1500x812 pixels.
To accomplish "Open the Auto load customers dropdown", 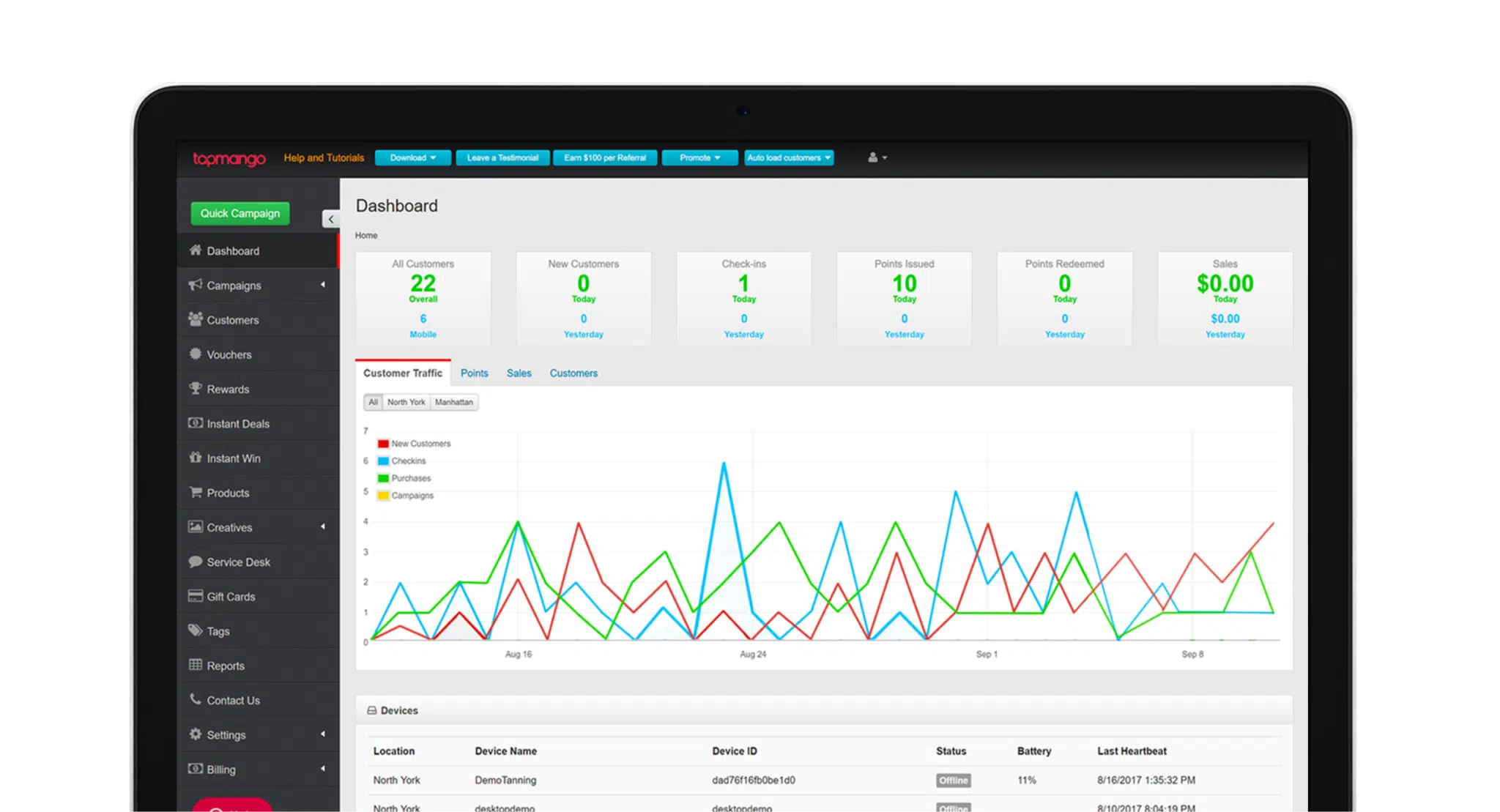I will tap(789, 157).
